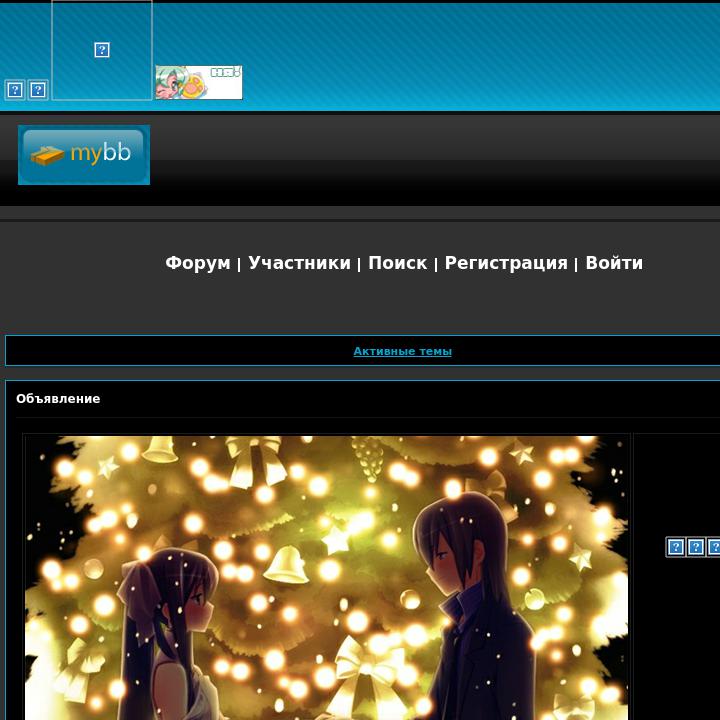This screenshot has width=720, height=720.
Task: Open the Участники members page
Action: coord(299,263)
